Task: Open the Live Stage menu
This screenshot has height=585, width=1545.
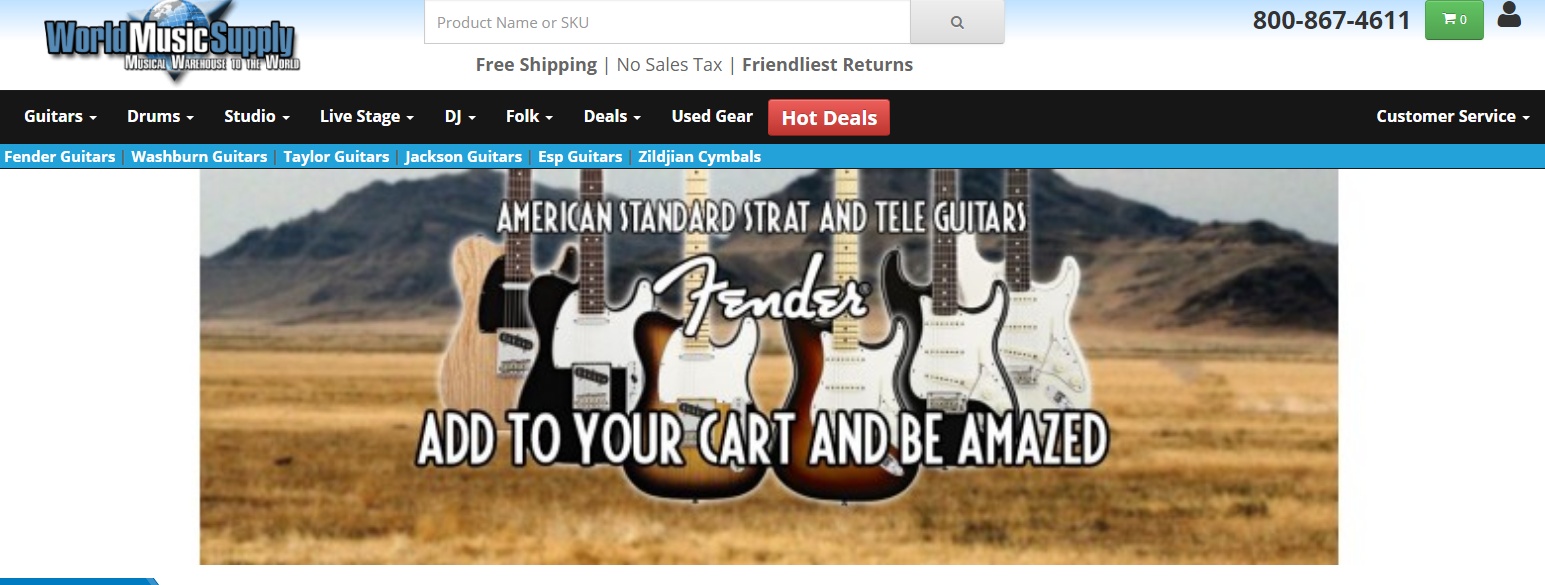Action: click(x=367, y=116)
